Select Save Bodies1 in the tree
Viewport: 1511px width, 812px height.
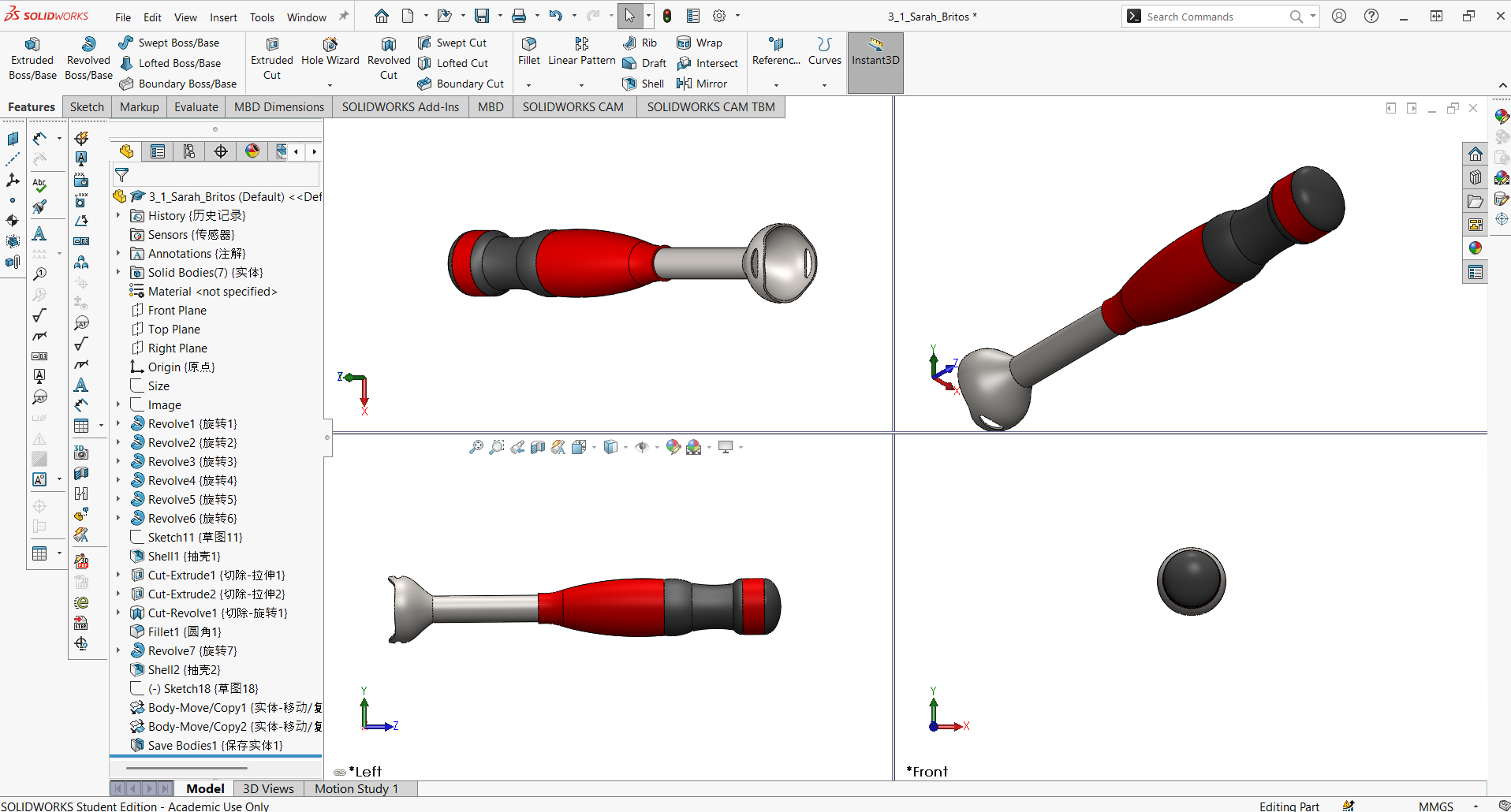(207, 745)
